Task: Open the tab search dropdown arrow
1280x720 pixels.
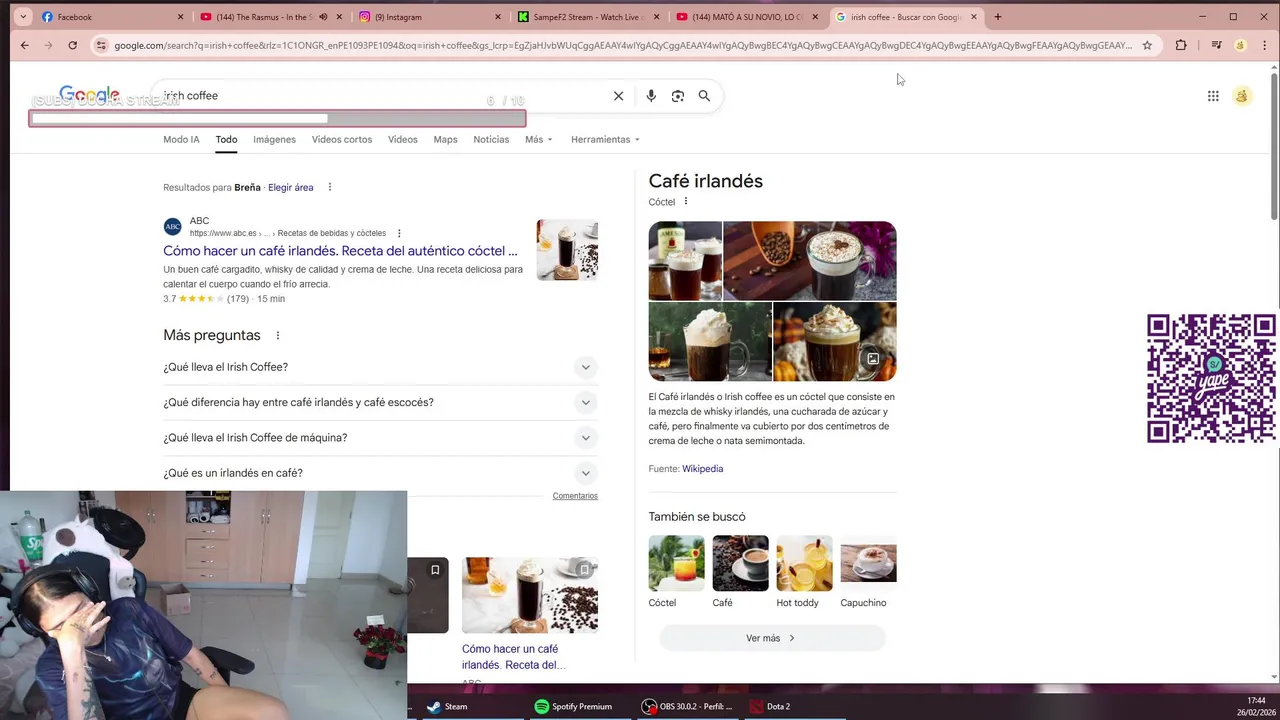Action: [23, 17]
